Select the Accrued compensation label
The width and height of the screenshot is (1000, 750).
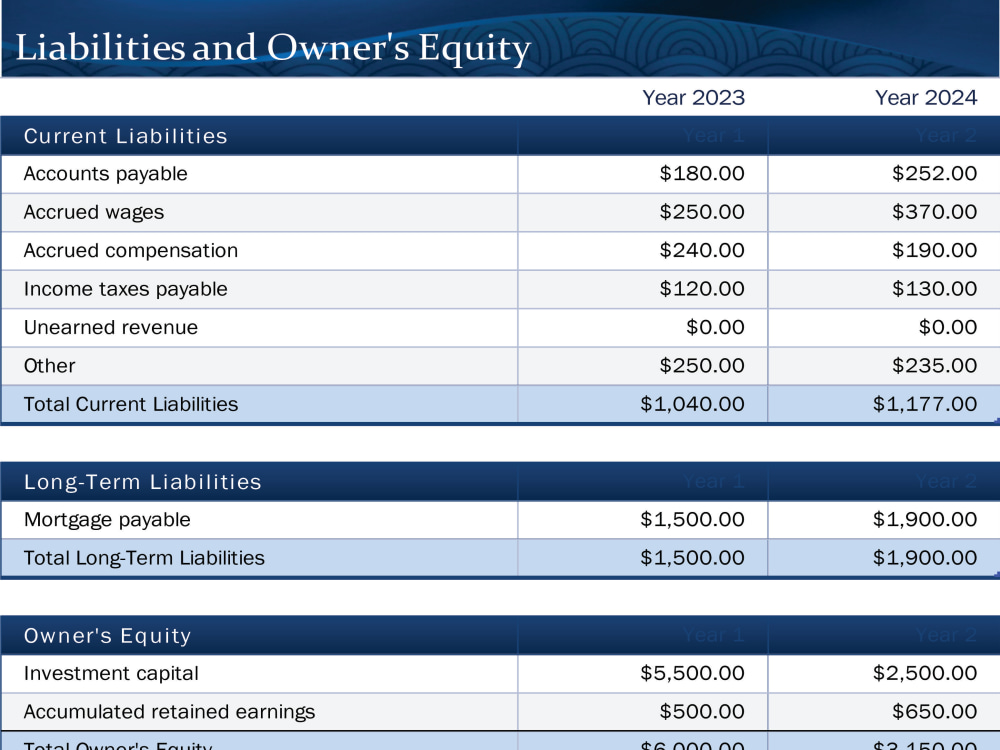(x=131, y=251)
